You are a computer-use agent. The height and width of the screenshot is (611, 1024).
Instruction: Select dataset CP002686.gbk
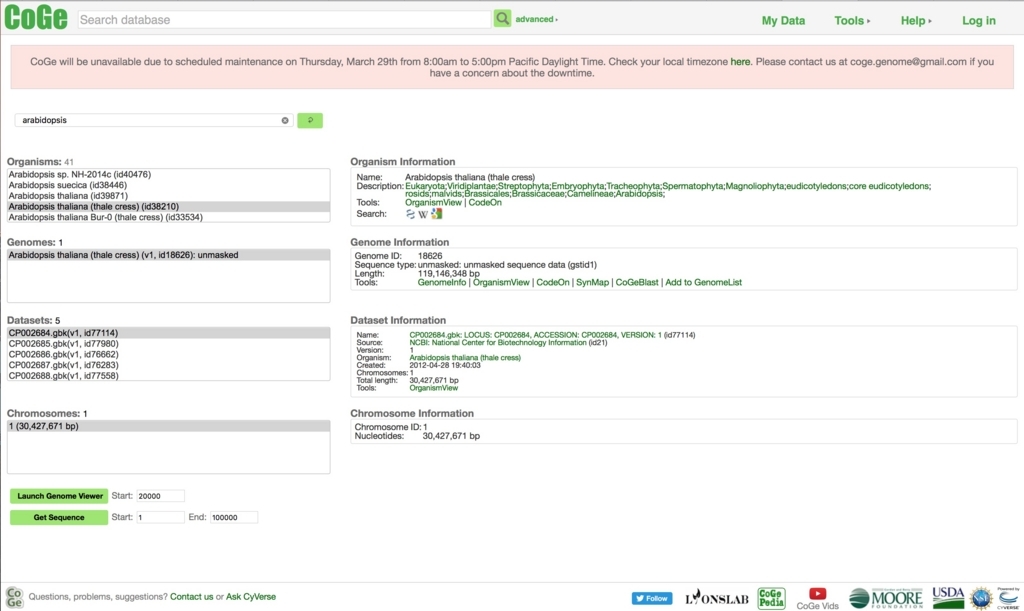click(168, 354)
